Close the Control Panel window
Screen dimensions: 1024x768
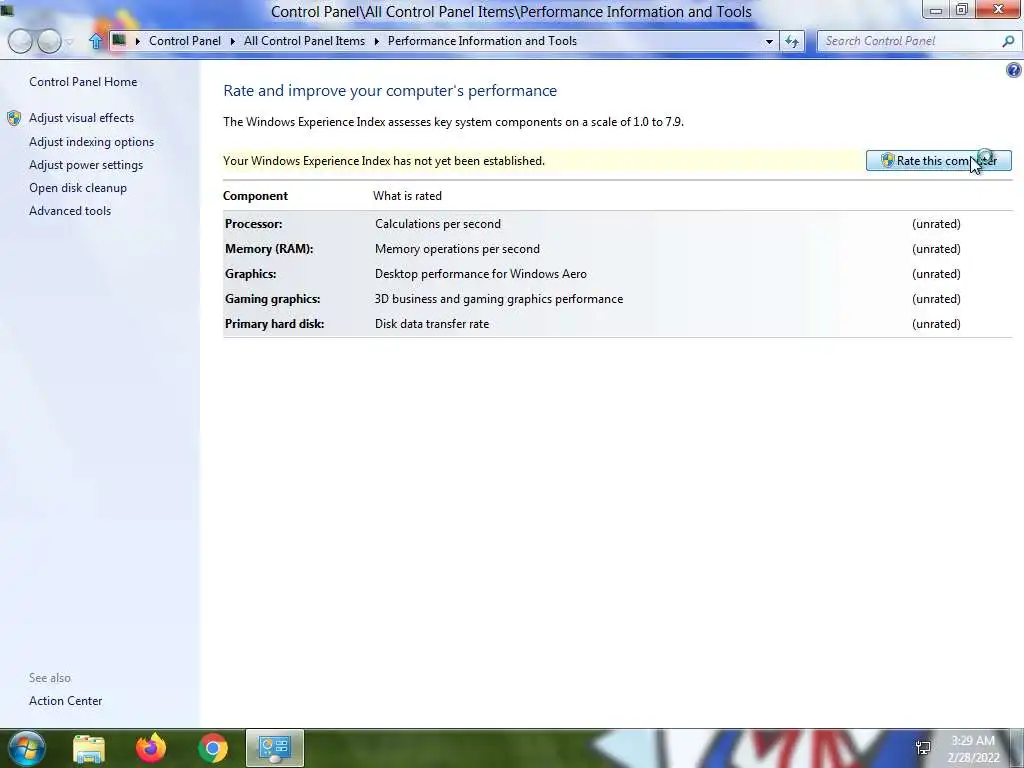tap(999, 9)
